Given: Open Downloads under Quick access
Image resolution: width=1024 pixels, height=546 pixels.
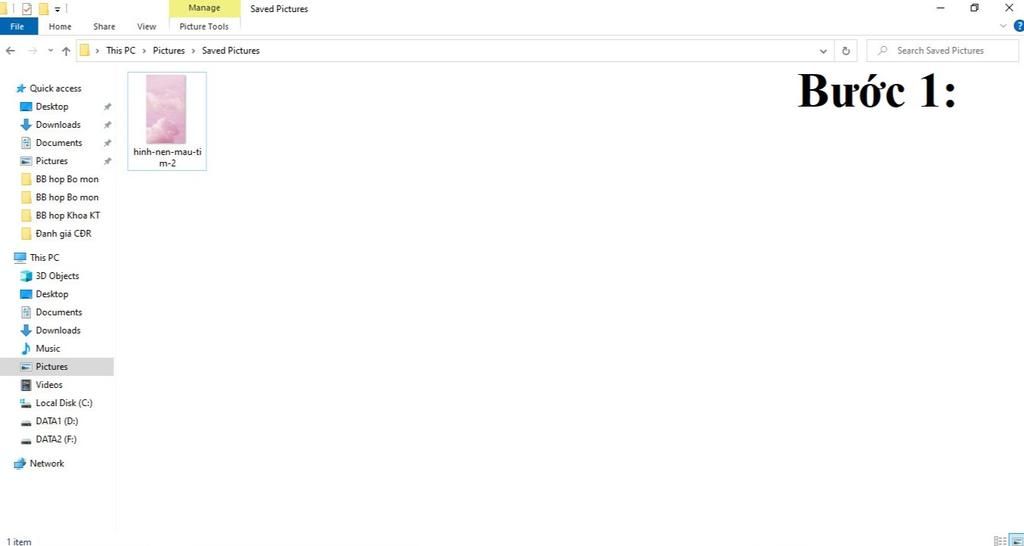Looking at the screenshot, I should (58, 125).
